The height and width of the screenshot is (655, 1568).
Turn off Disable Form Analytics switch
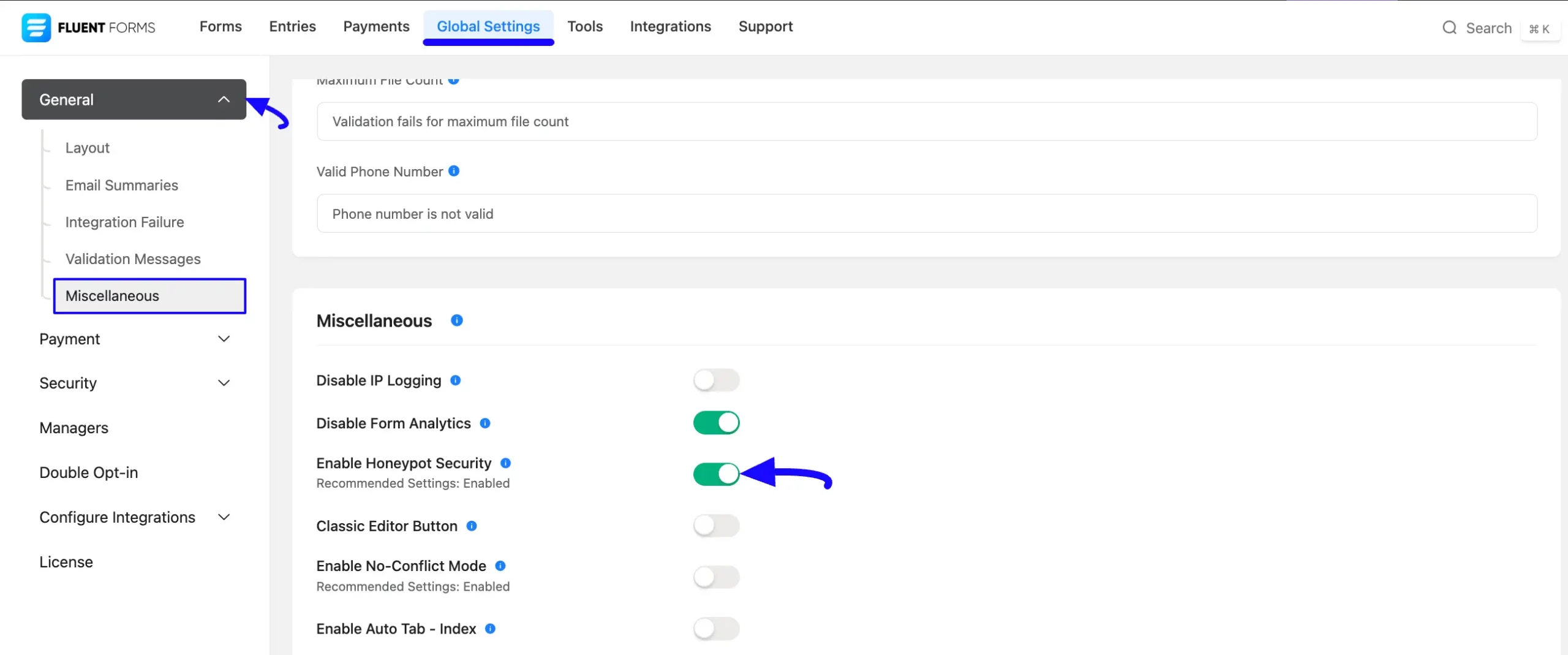pyautogui.click(x=716, y=423)
